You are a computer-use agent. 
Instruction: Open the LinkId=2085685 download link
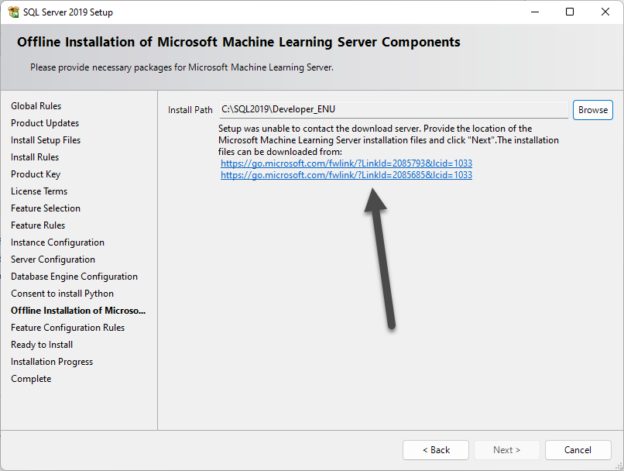click(x=346, y=175)
